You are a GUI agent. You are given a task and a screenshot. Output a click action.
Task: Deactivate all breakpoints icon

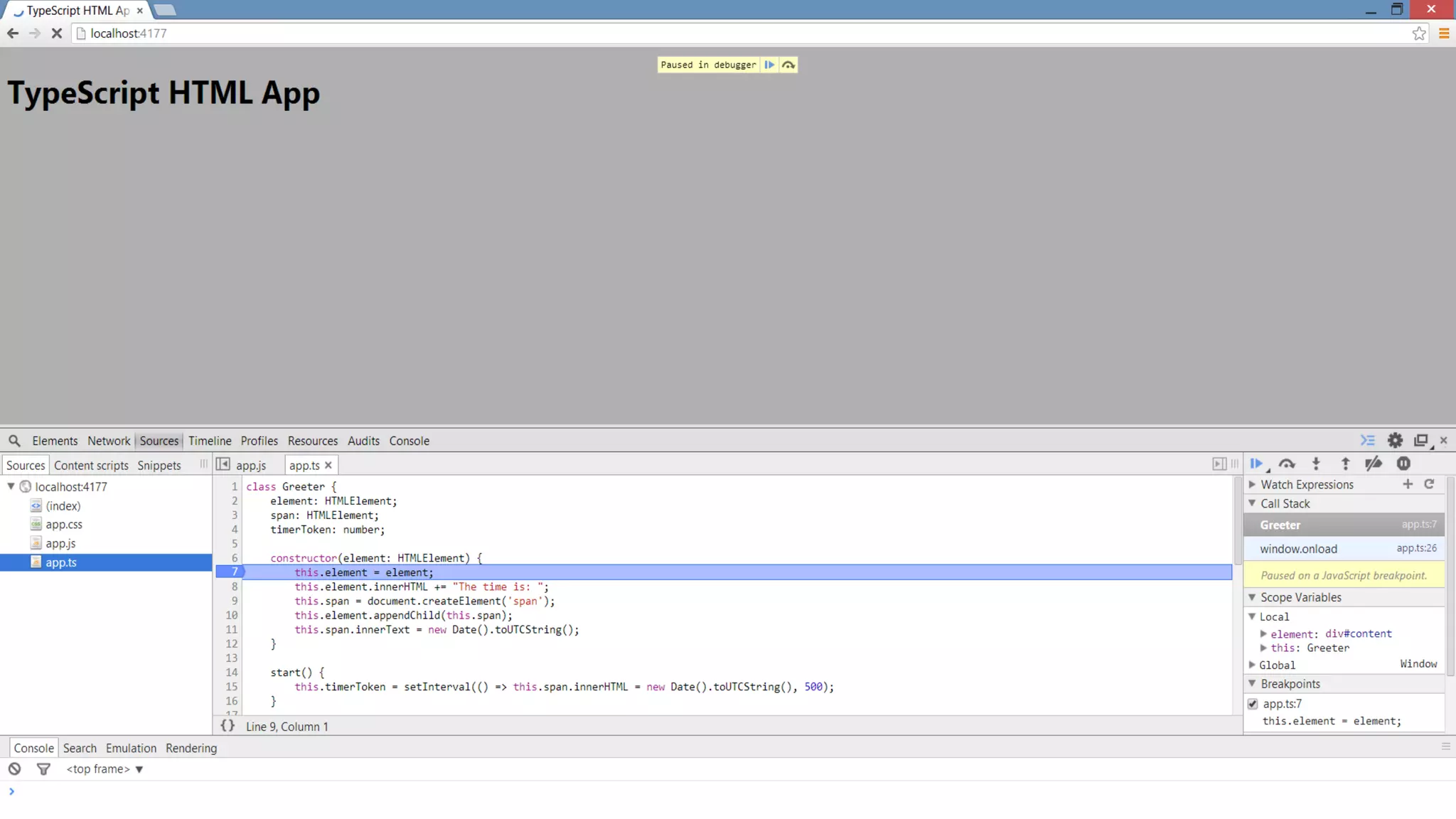click(x=1374, y=464)
